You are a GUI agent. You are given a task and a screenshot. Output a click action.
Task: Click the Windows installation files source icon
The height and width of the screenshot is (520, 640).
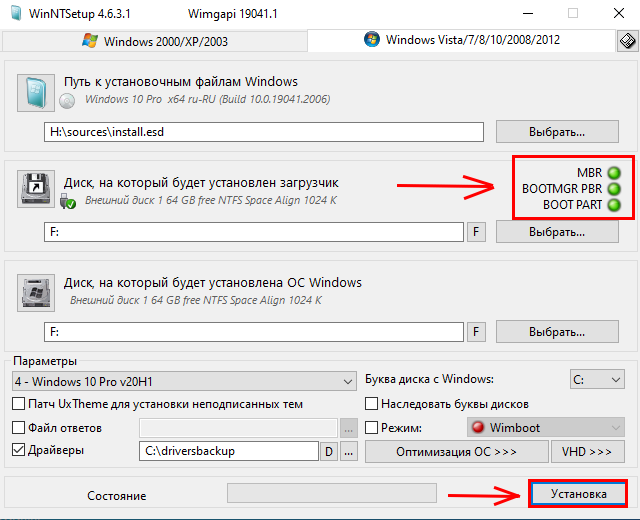(x=36, y=93)
